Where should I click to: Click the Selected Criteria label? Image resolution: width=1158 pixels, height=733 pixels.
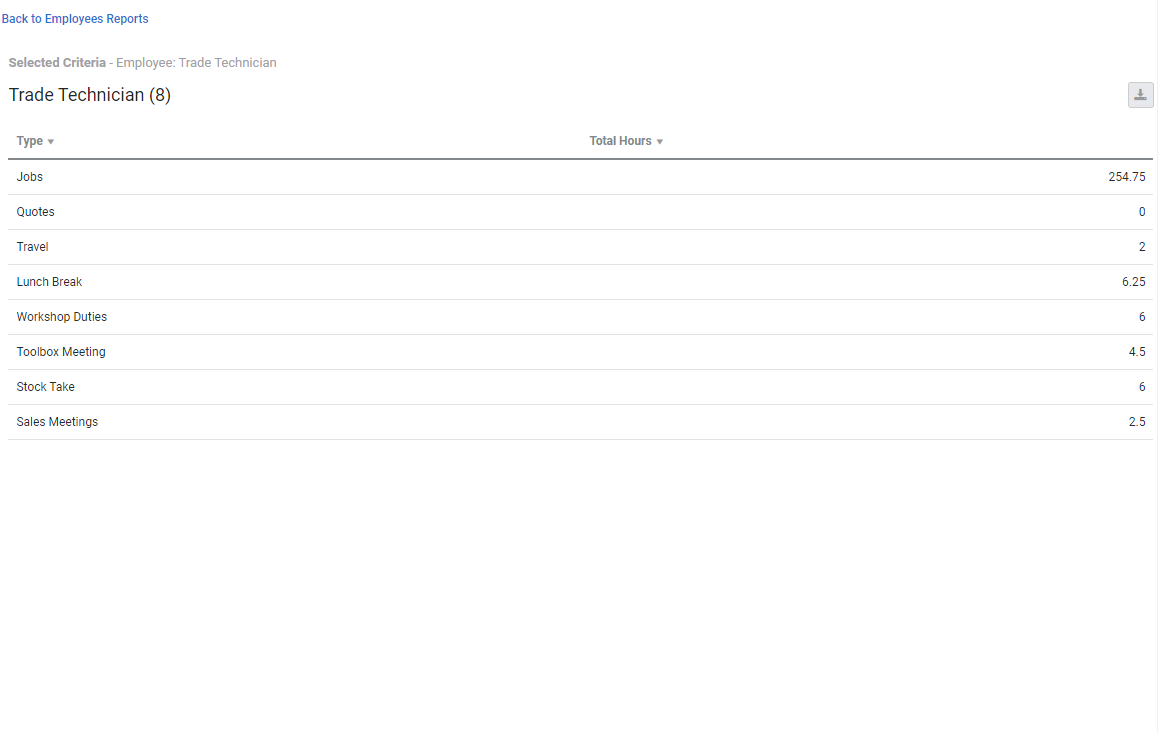57,62
